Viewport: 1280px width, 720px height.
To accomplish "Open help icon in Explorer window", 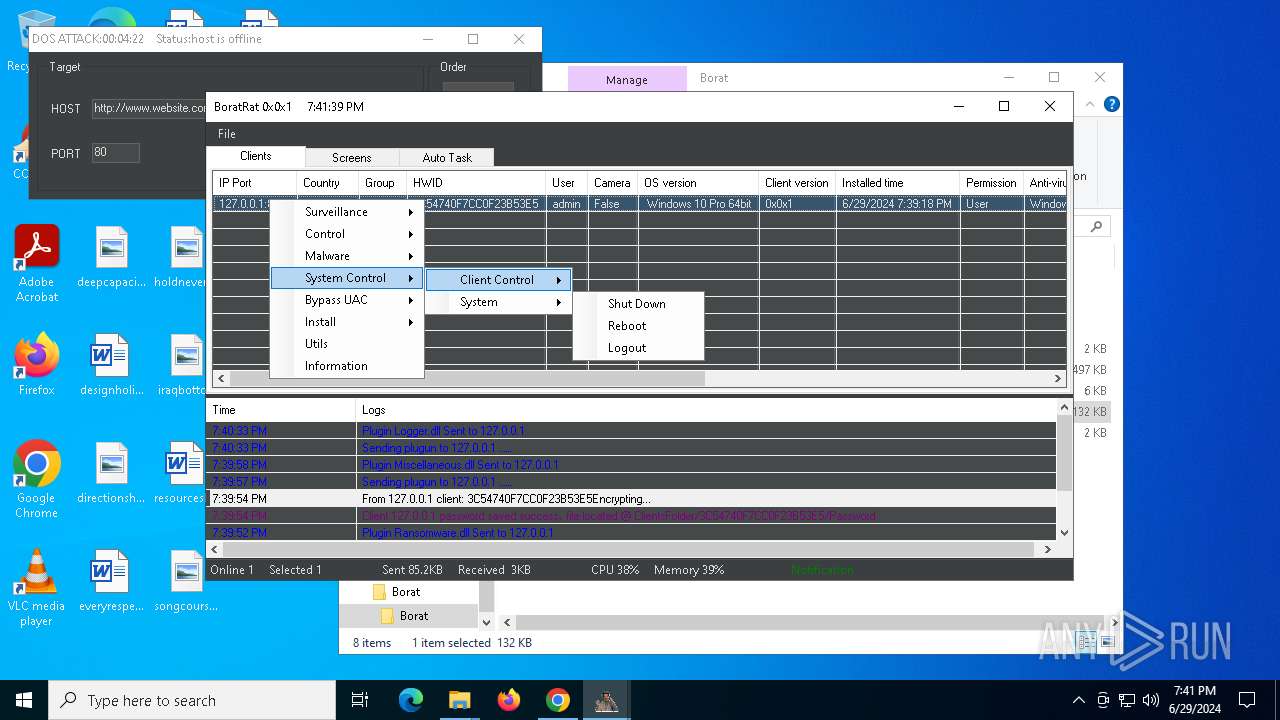I will point(1111,104).
